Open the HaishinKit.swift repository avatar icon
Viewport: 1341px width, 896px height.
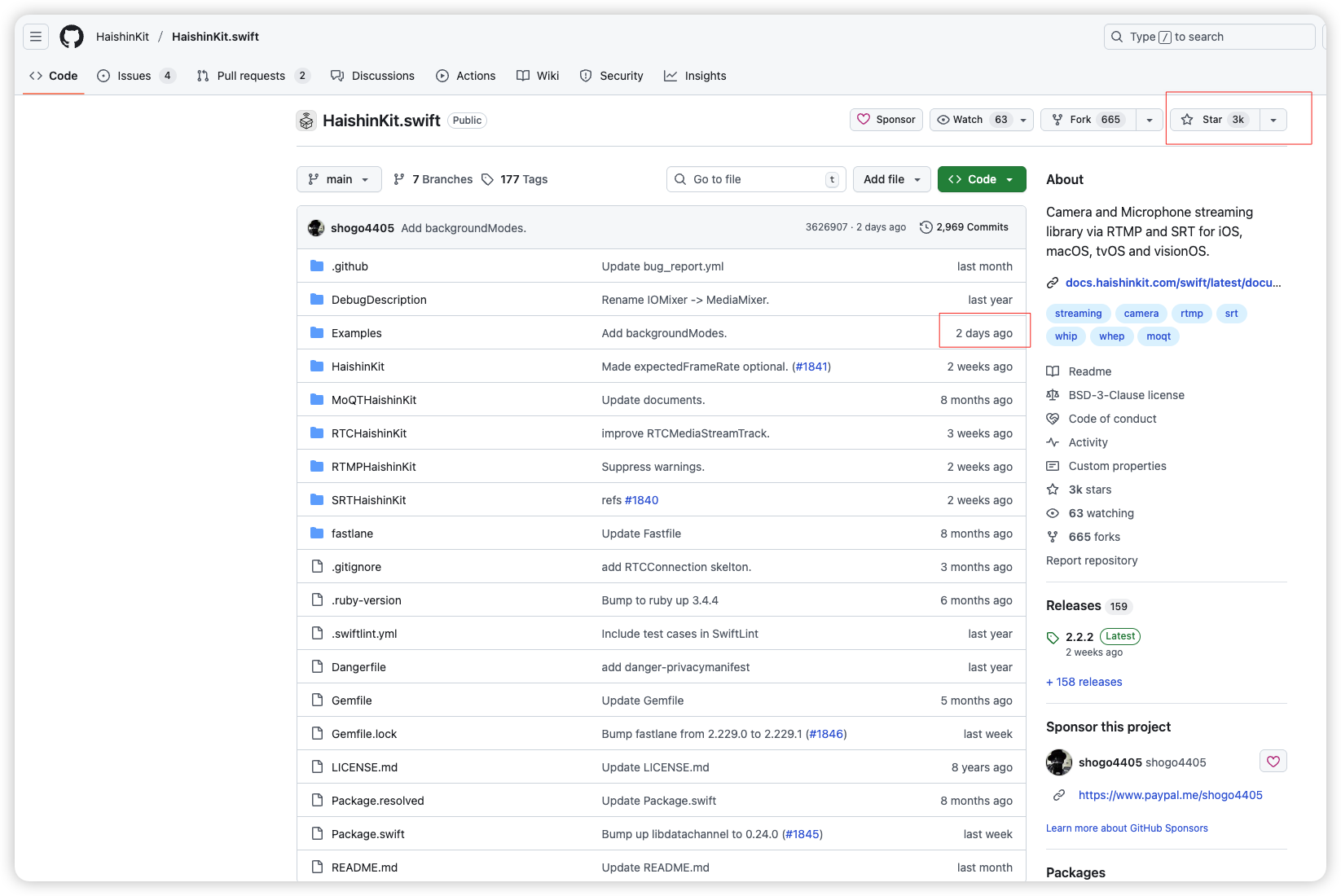point(306,121)
